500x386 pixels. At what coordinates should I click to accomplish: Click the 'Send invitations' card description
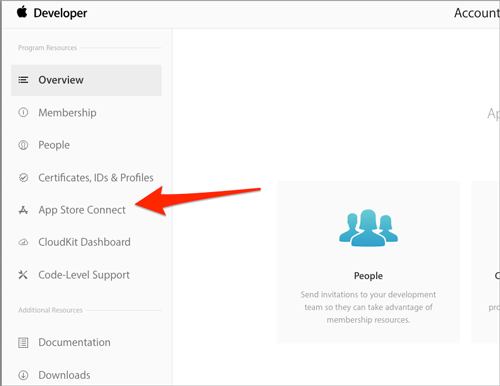pyautogui.click(x=368, y=307)
